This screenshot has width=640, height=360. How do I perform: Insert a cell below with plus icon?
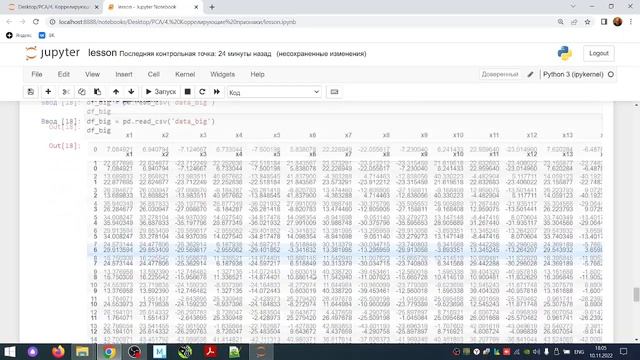48,92
